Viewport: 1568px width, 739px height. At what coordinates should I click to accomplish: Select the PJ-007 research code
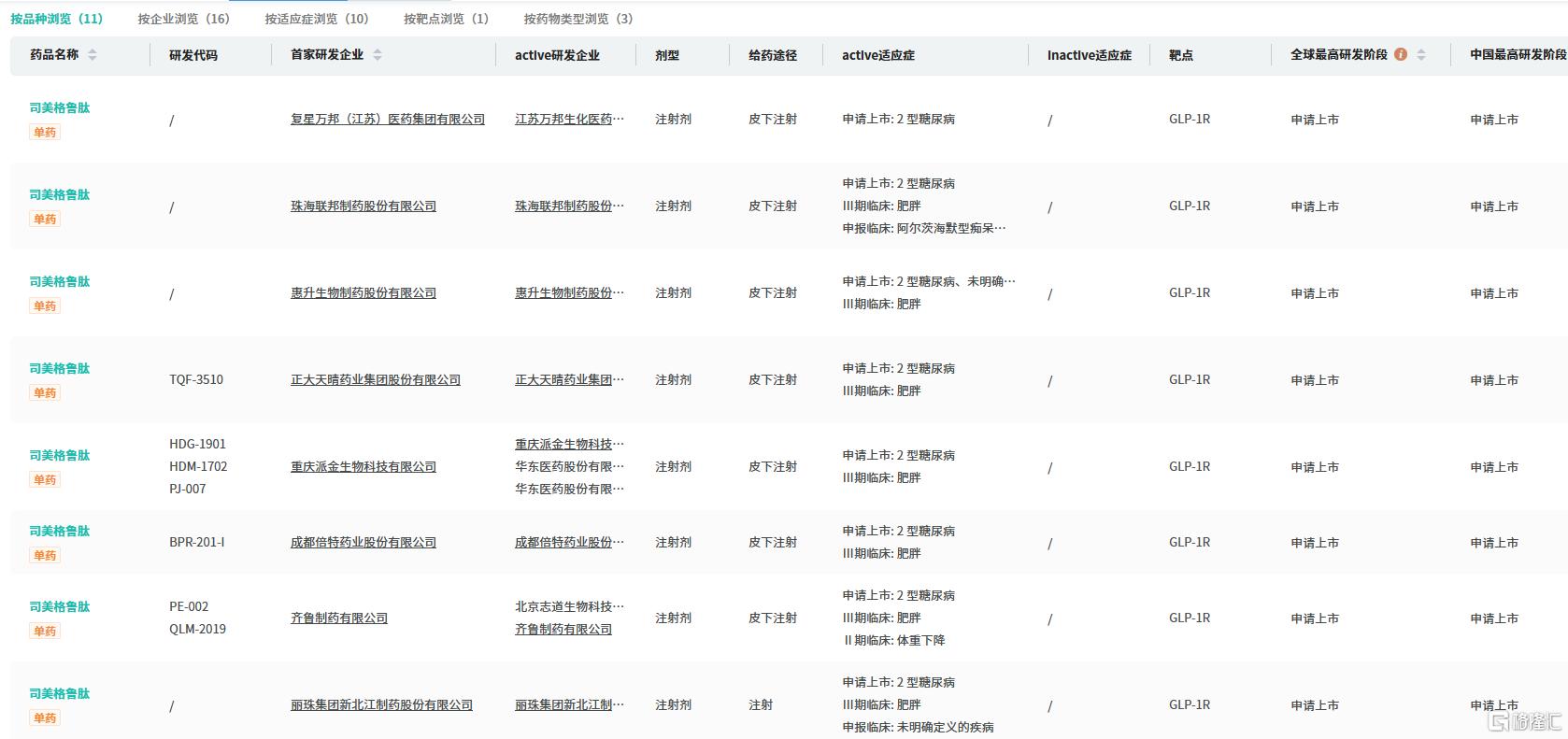(188, 490)
